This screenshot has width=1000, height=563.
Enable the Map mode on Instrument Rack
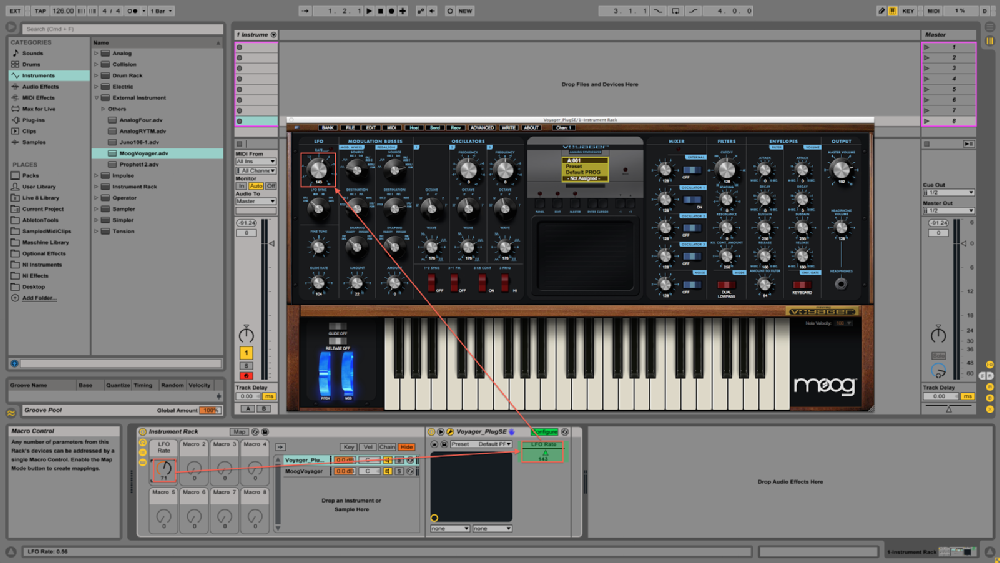(239, 432)
